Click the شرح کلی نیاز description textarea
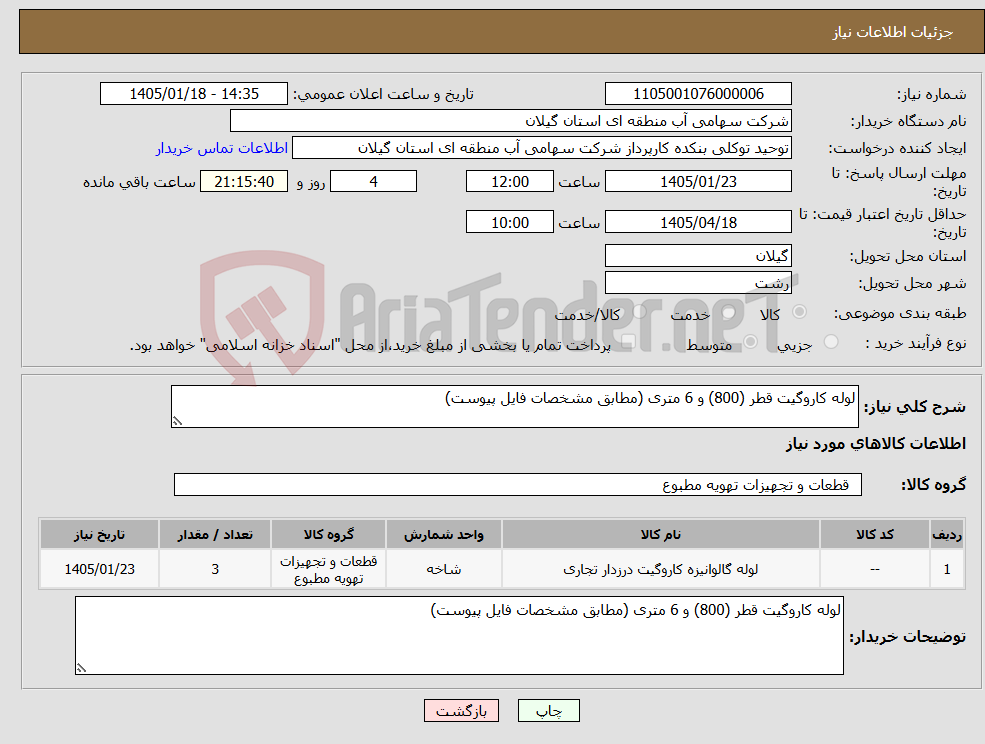The image size is (985, 744). pyautogui.click(x=514, y=407)
